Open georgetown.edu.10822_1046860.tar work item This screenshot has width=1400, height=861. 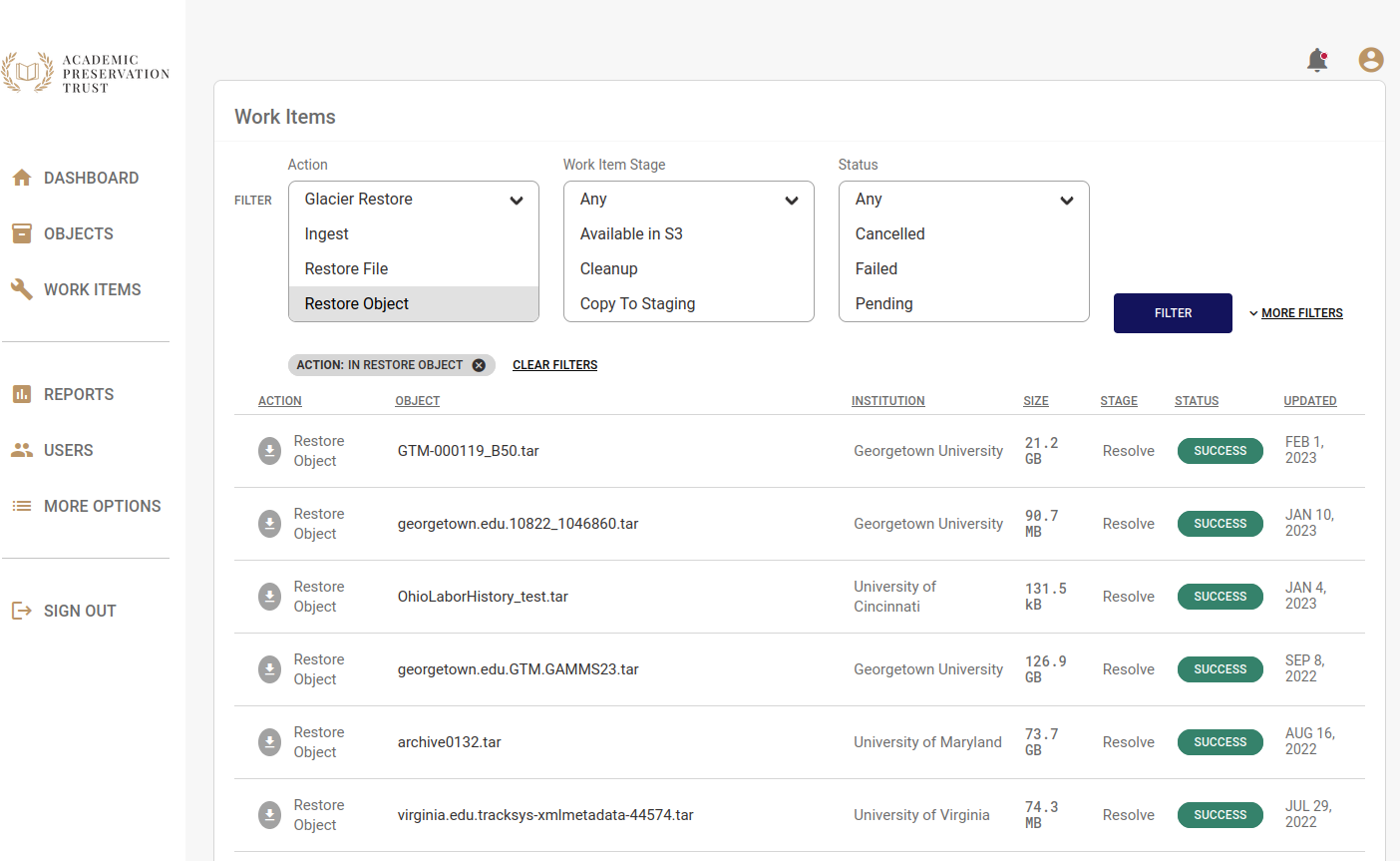pos(519,524)
